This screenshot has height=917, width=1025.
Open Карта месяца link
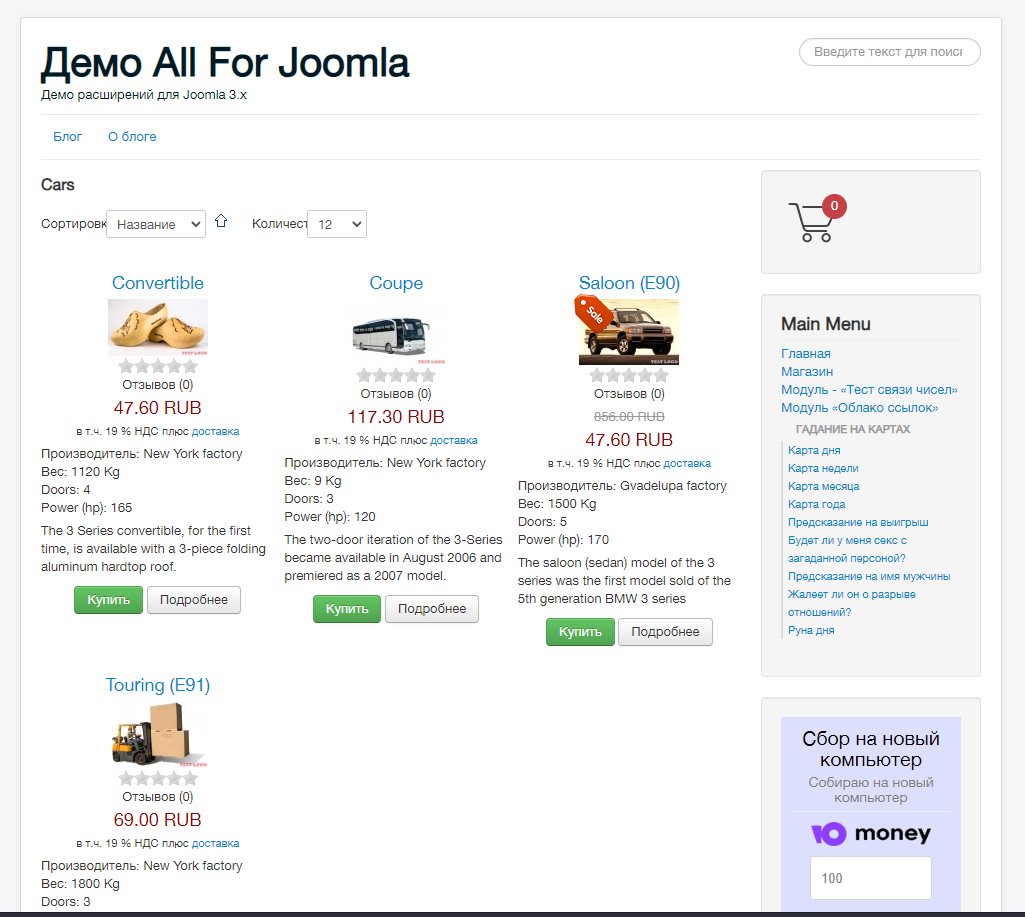(824, 486)
